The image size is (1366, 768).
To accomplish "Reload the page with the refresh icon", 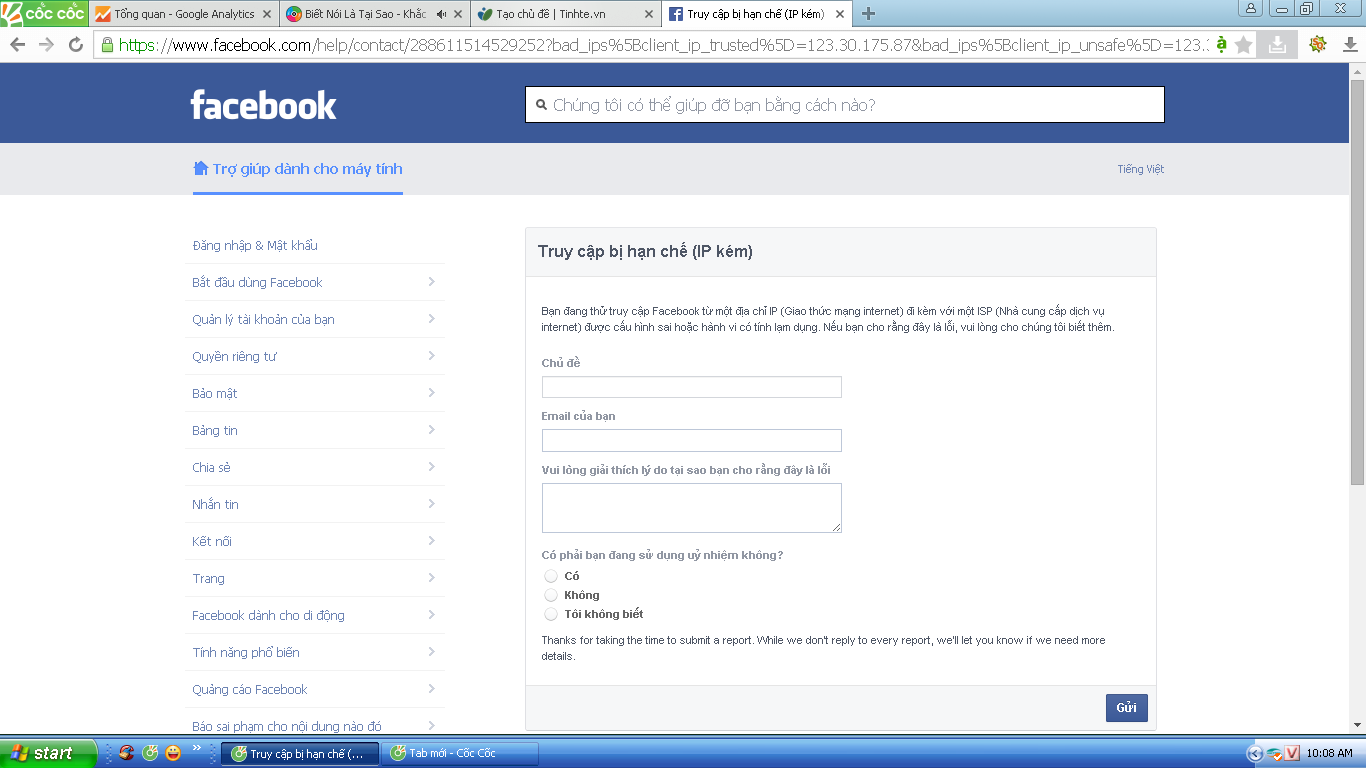I will click(75, 45).
